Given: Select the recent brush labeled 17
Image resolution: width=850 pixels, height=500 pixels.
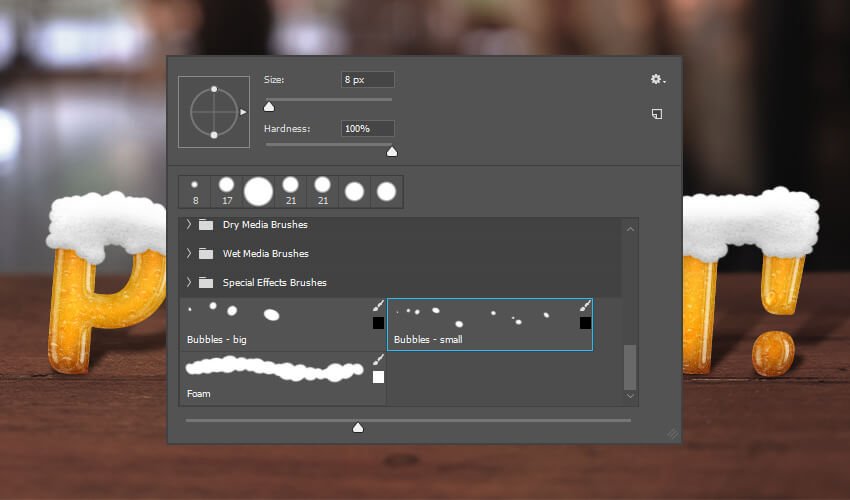Looking at the screenshot, I should (x=227, y=192).
